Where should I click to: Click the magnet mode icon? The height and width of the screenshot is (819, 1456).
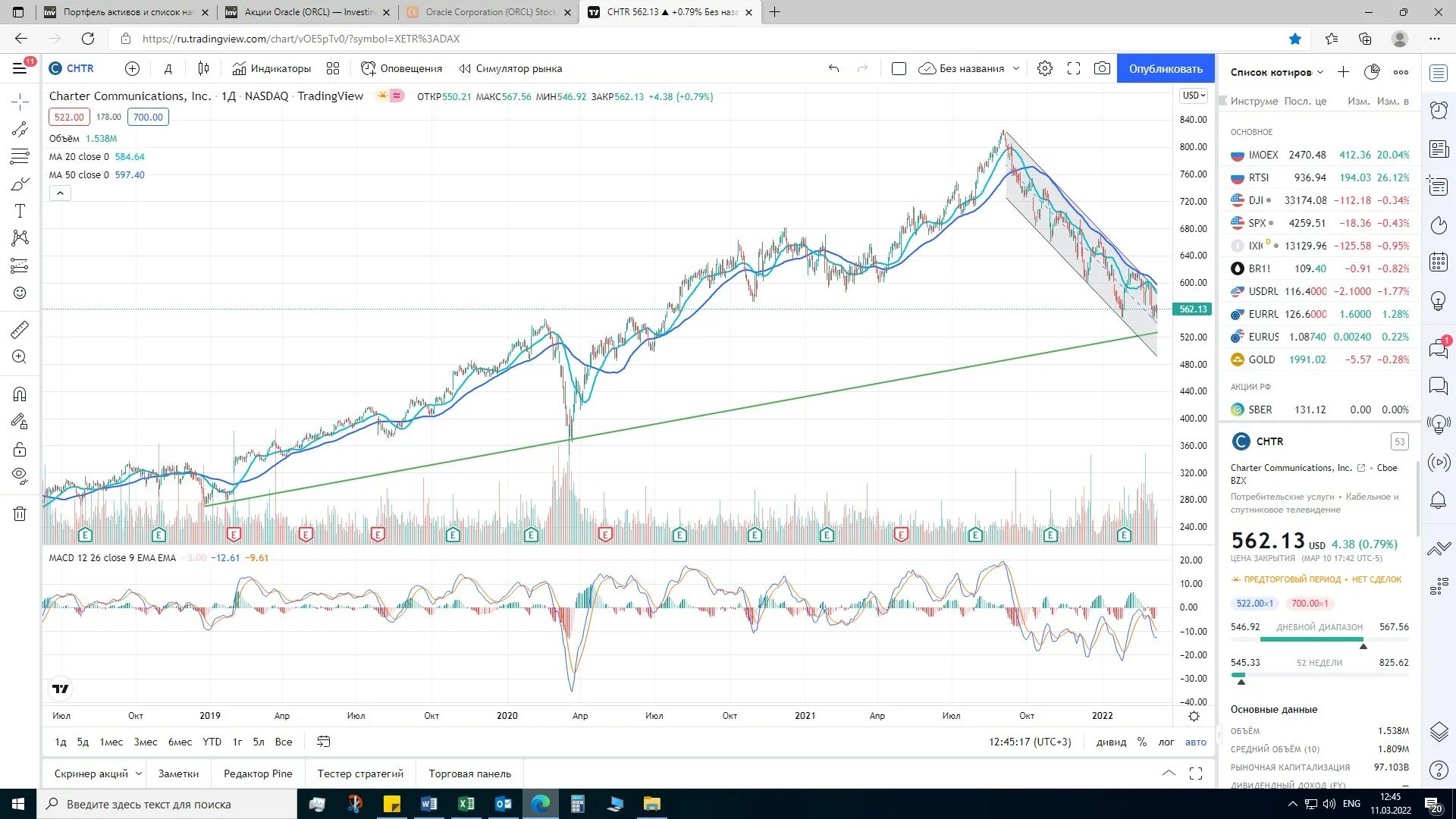coord(20,394)
